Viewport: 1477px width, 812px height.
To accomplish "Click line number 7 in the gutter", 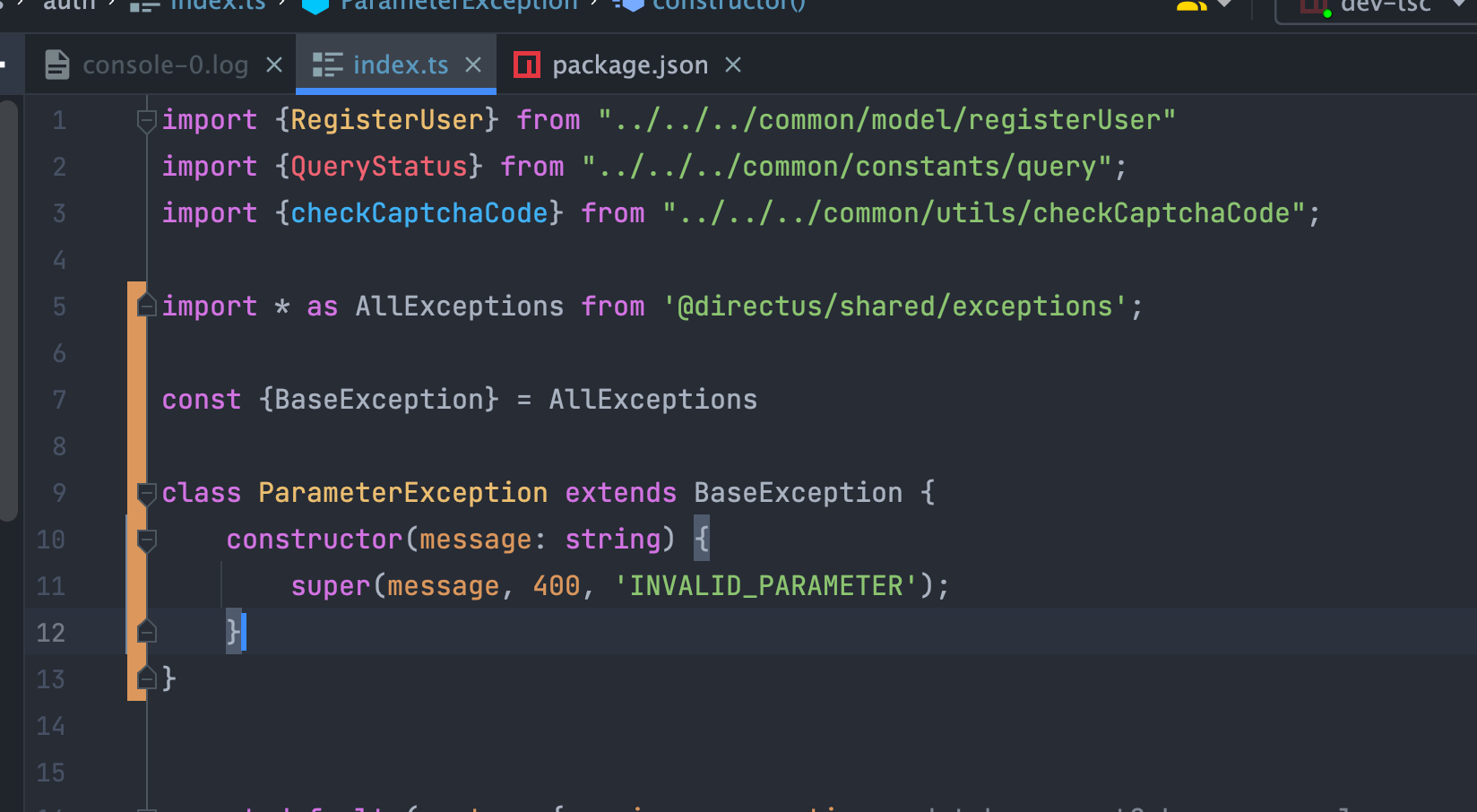I will point(59,400).
